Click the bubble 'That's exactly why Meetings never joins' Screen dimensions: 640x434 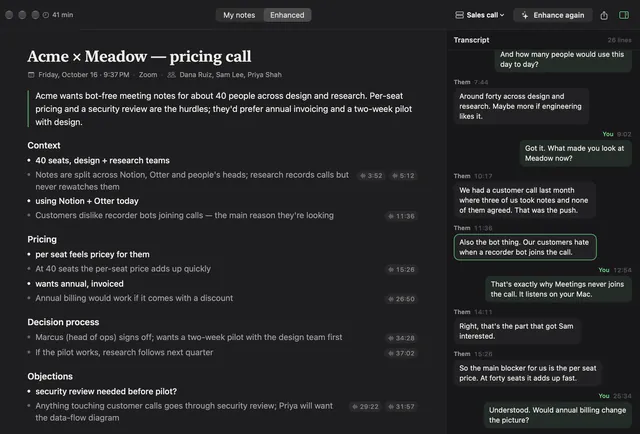[x=558, y=289]
